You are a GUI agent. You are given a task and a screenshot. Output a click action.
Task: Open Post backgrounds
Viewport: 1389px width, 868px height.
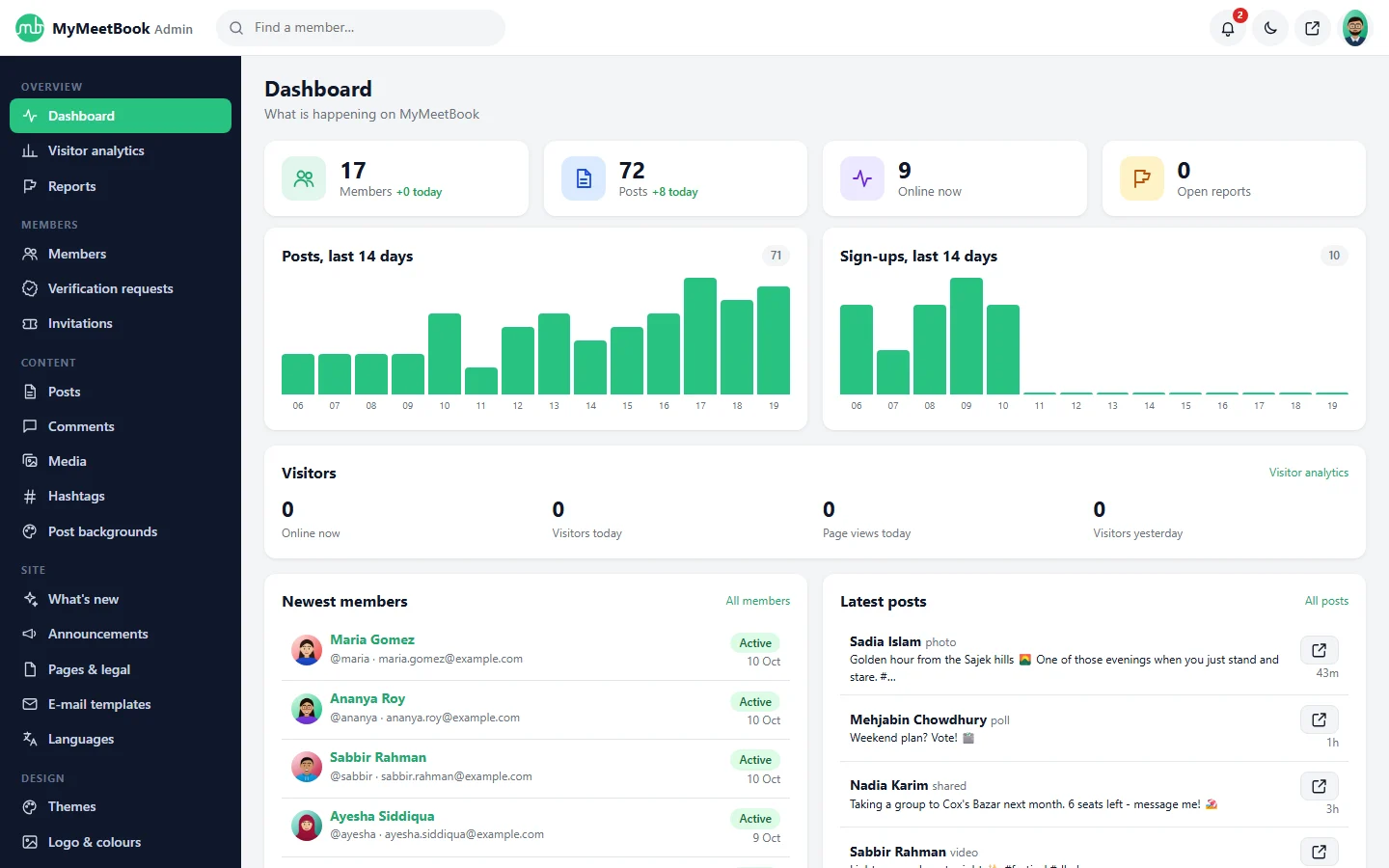pos(121,531)
